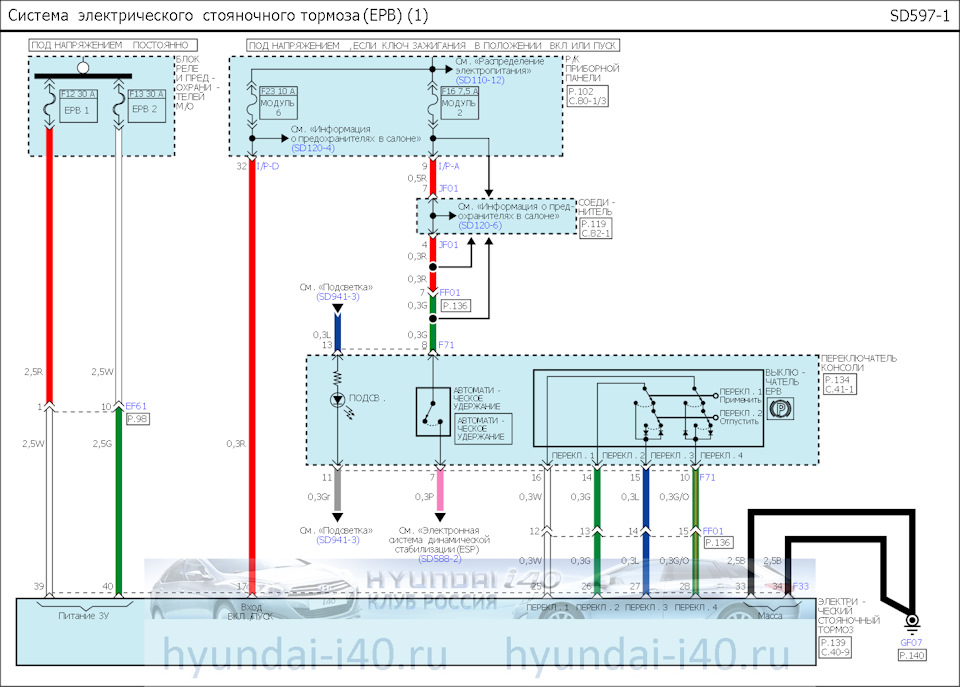Image resolution: width=960 pixels, height=687 pixels.
Task: Click the P.139 C.40-9 reference box
Action: 835,647
